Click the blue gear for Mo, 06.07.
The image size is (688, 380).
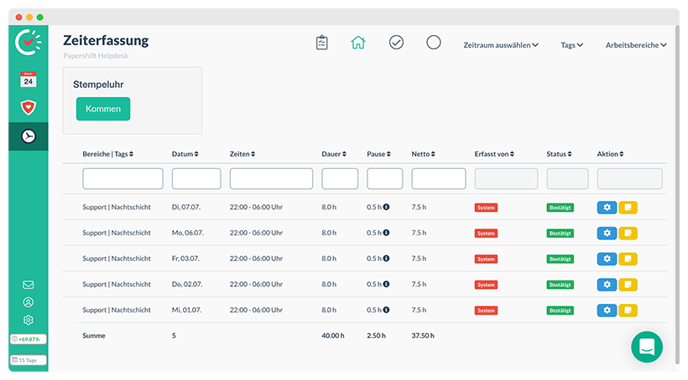pos(607,233)
